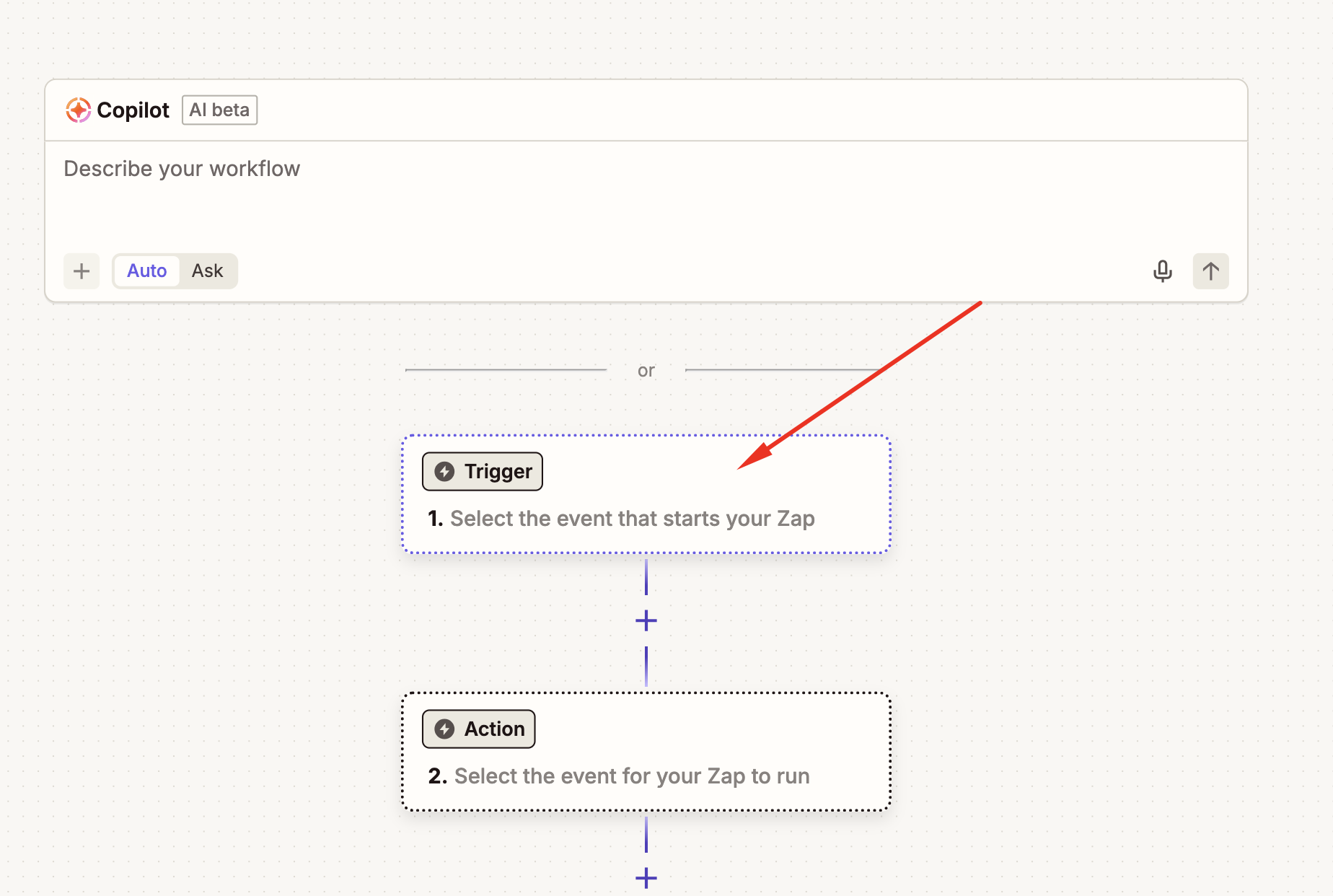Click the lightning icon in Action badge

click(x=444, y=729)
